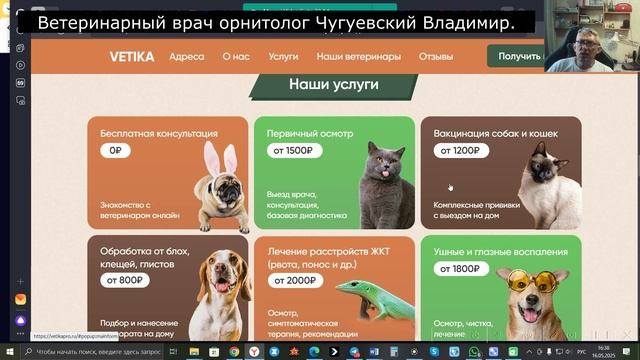Image resolution: width=640 pixels, height=360 pixels.
Task: Click the corgi with yellow glasses image
Action: (533, 305)
